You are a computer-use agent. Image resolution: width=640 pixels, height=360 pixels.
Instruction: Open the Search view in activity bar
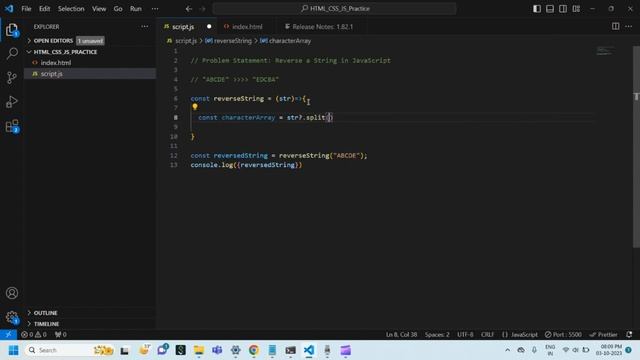(x=12, y=53)
